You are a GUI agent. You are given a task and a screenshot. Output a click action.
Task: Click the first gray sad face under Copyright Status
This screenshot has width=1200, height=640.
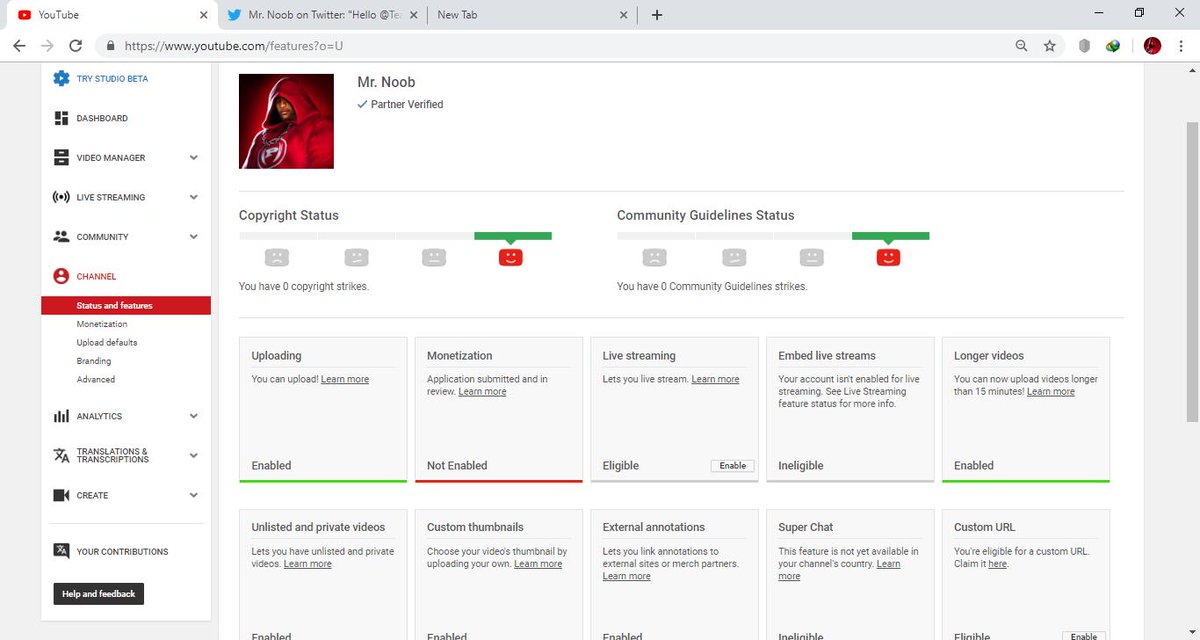[277, 257]
